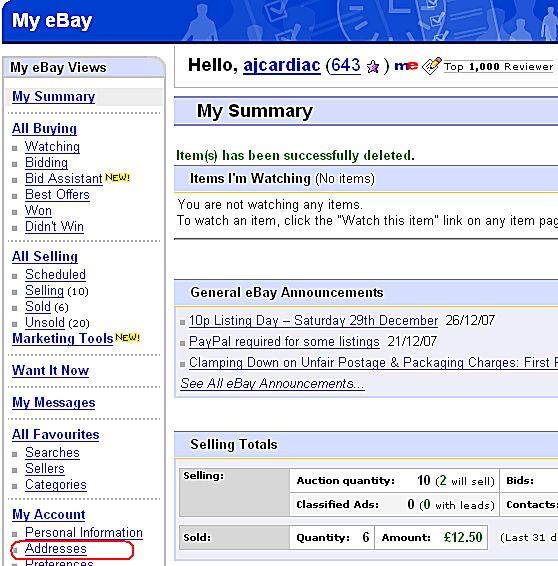Image resolution: width=558 pixels, height=566 pixels.
Task: Open All Buying section
Action: tap(44, 129)
